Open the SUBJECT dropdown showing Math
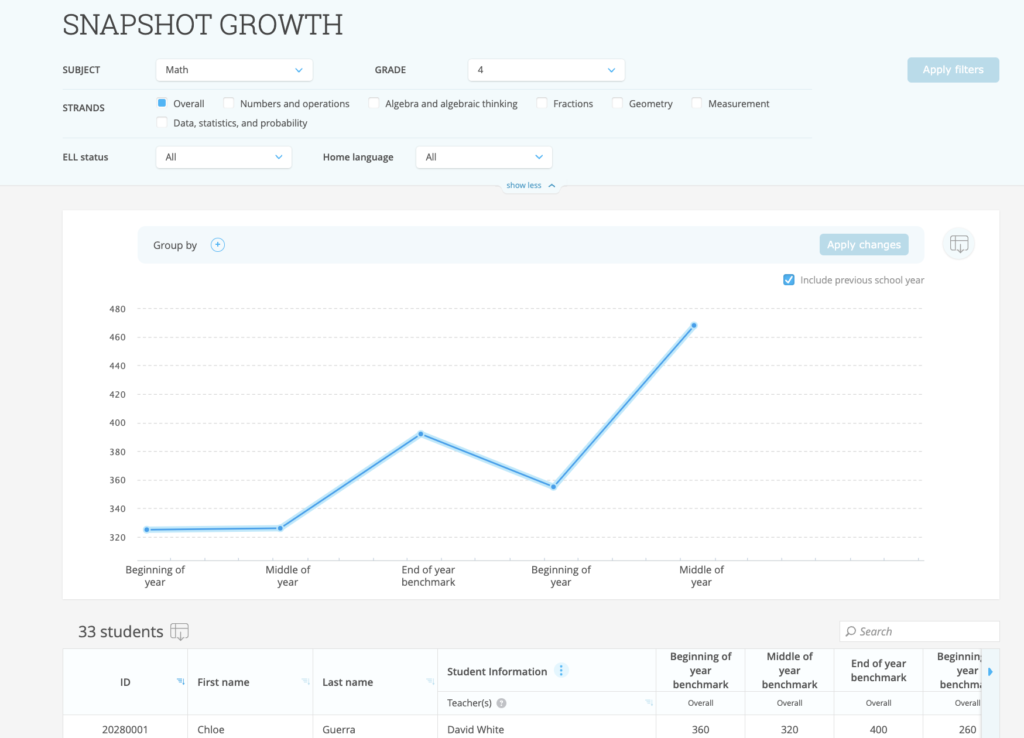This screenshot has width=1024, height=738. pyautogui.click(x=233, y=70)
